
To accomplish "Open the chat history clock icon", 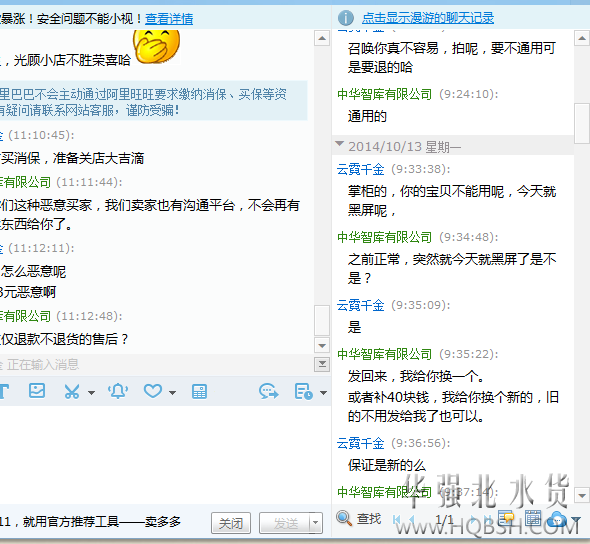I will pyautogui.click(x=304, y=392).
